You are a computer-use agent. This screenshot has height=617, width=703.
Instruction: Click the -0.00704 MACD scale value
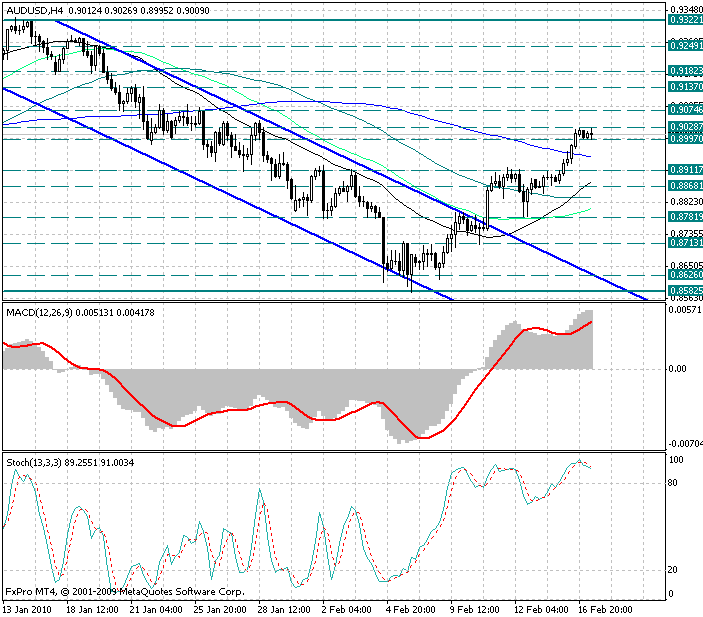pos(686,444)
